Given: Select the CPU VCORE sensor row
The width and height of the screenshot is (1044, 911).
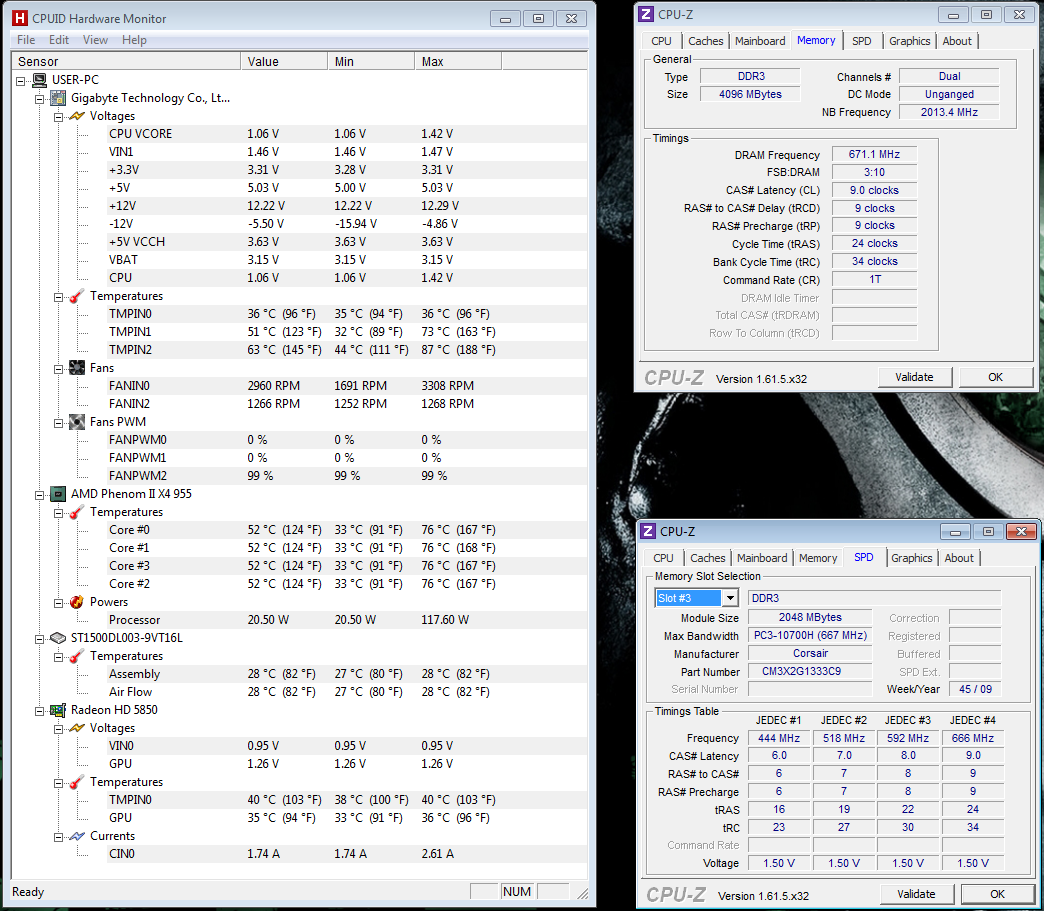Looking at the screenshot, I should 348,134.
